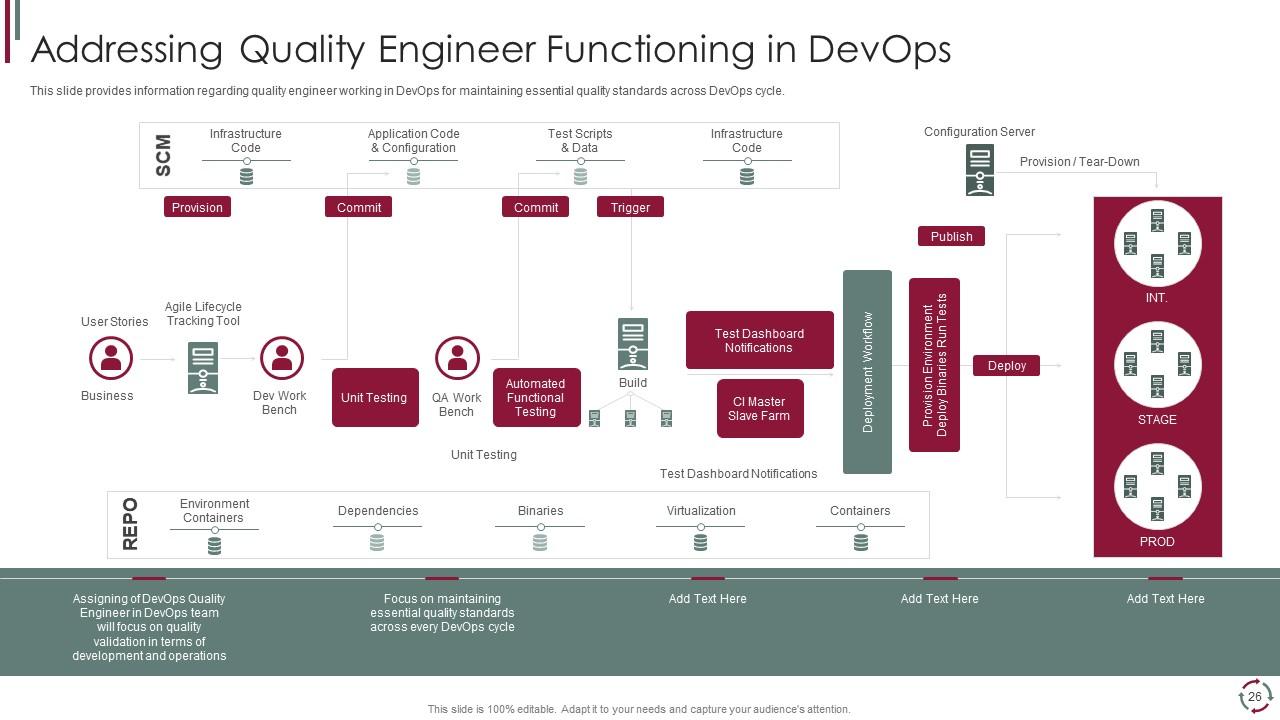
Task: Open the Deployment Workflow panel
Action: click(x=868, y=371)
